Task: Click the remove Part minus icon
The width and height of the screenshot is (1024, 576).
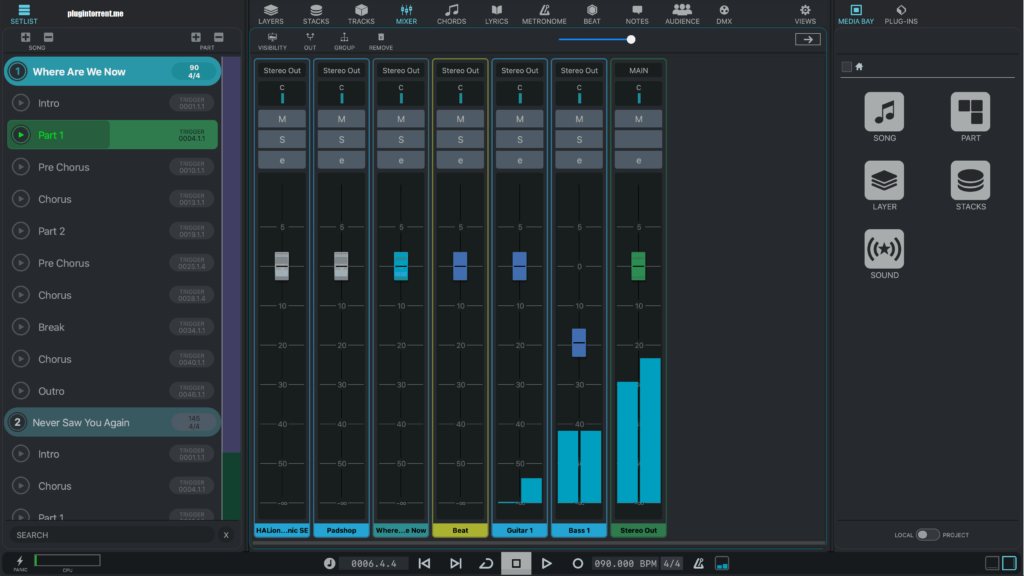Action: [x=219, y=37]
